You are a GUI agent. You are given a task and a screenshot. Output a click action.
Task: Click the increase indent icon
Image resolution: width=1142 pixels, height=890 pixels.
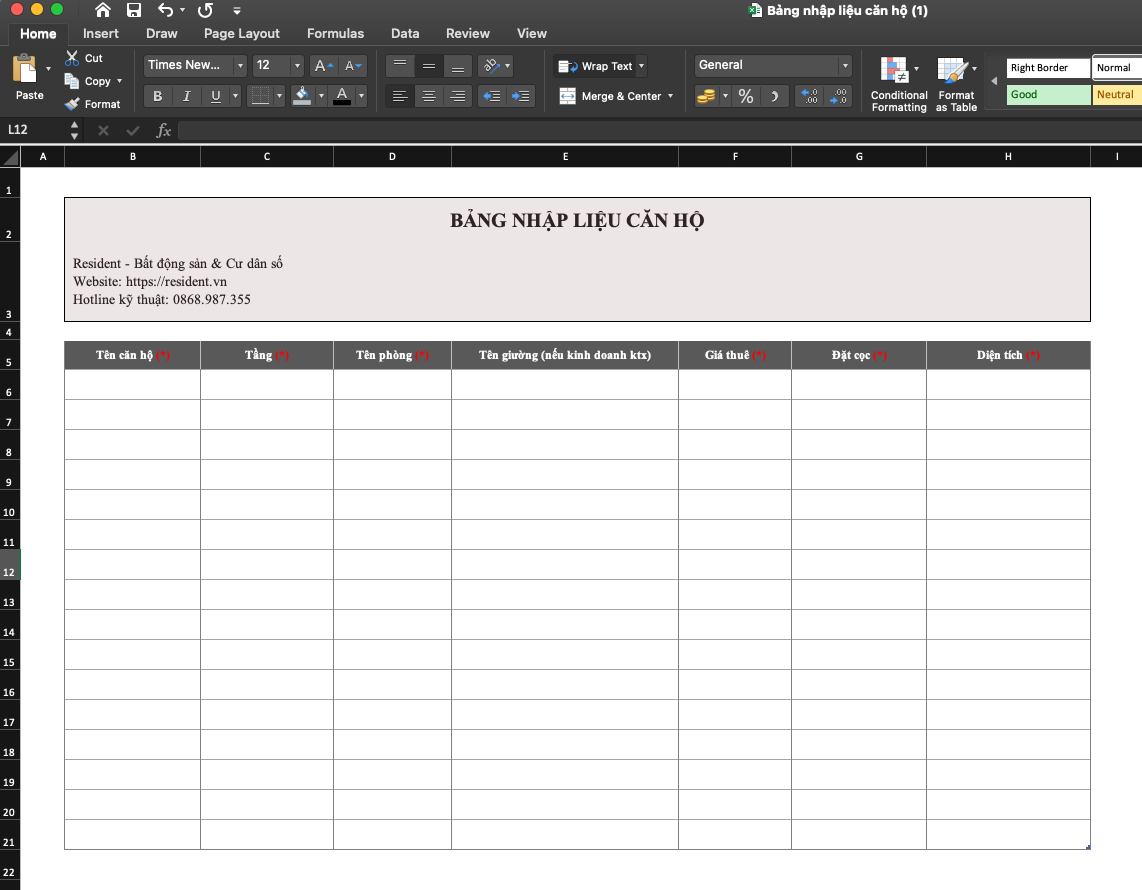coord(521,96)
